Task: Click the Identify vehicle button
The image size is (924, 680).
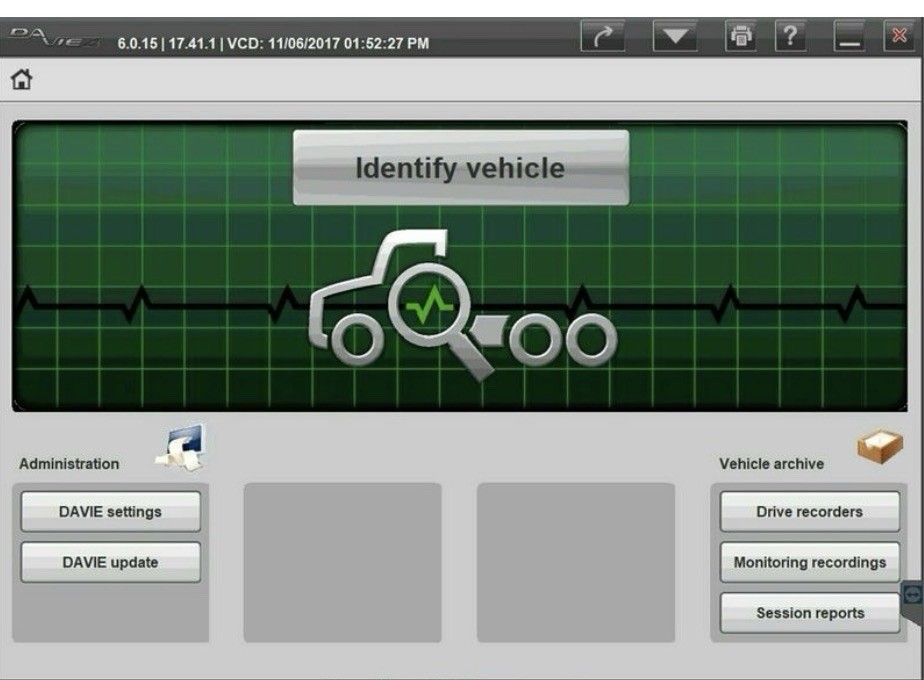Action: 461,168
